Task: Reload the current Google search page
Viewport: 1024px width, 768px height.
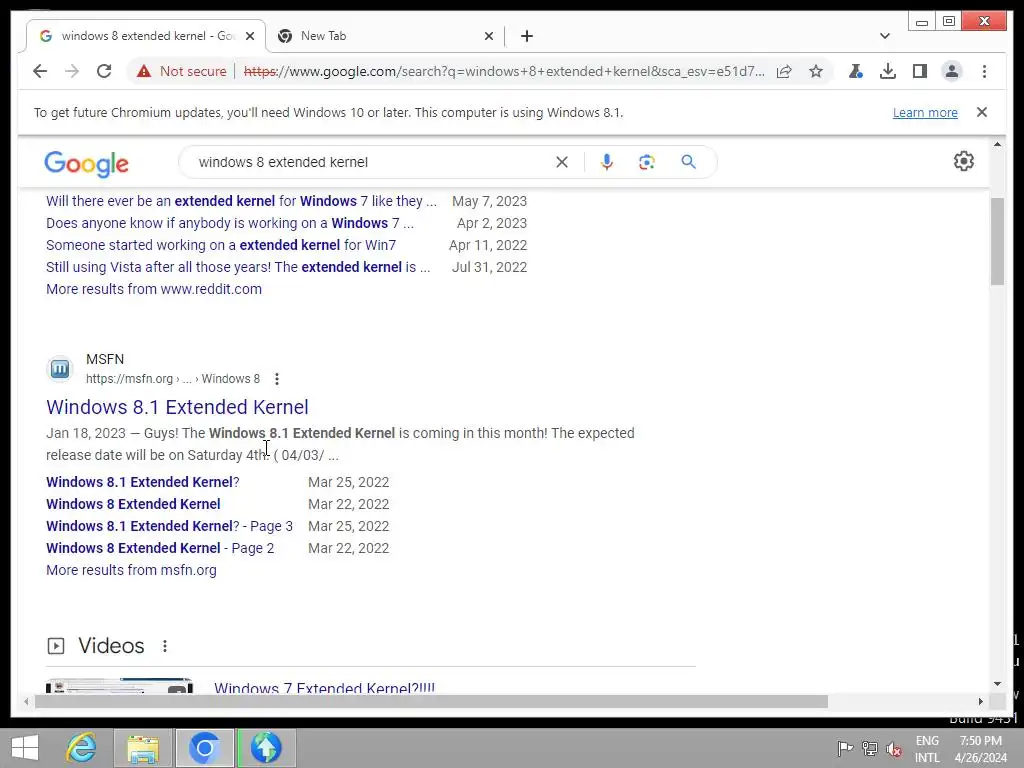Action: (x=104, y=71)
